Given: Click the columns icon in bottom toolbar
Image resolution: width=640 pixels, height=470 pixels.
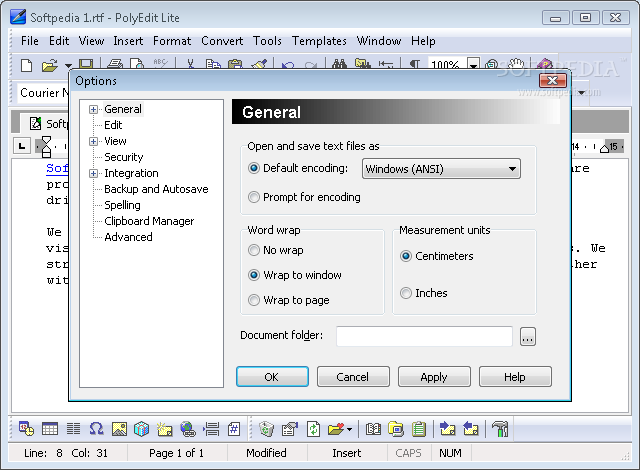Looking at the screenshot, I should pos(73,429).
